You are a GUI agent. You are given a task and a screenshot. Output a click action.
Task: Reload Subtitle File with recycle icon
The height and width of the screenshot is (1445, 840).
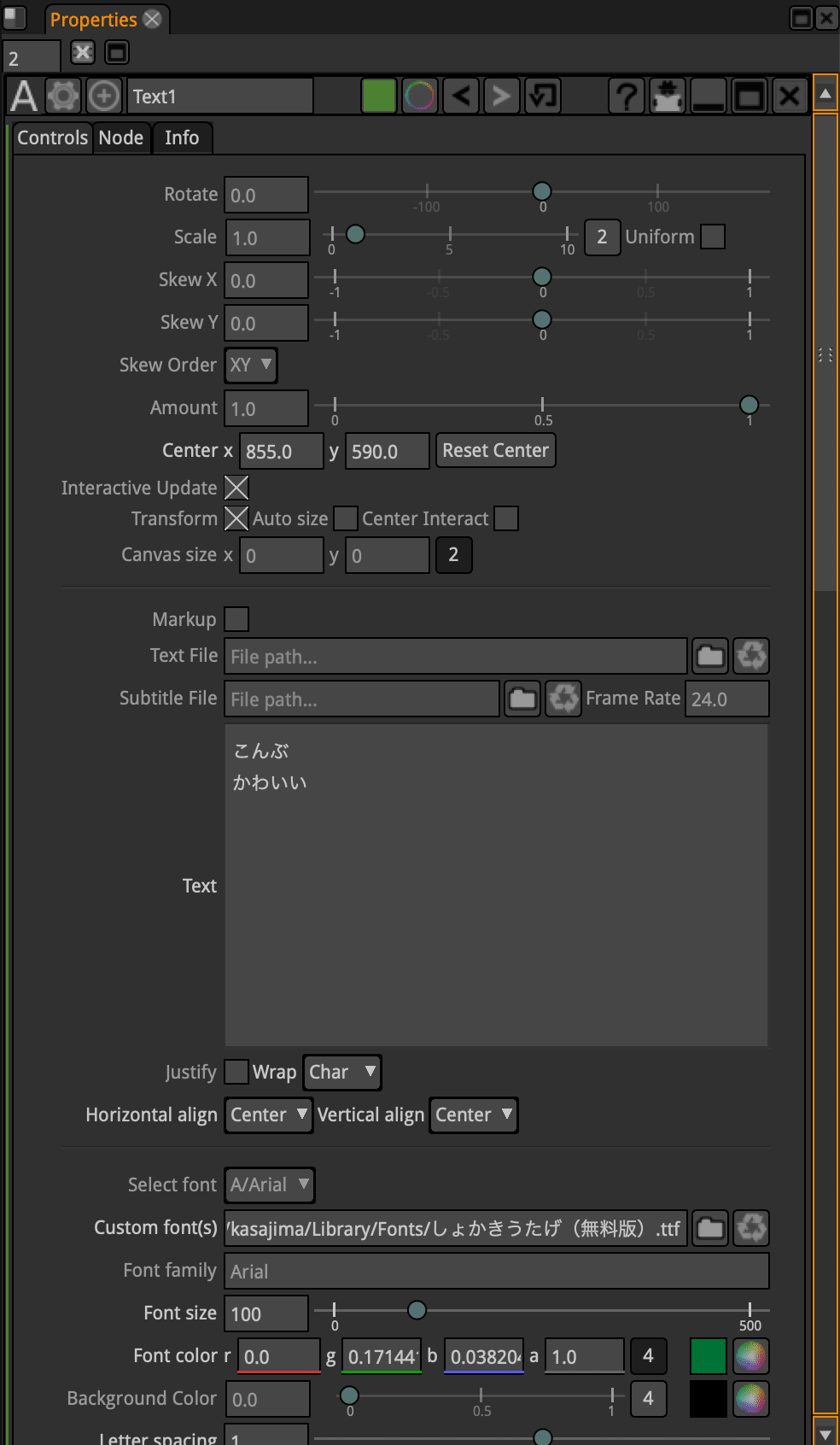pos(563,699)
